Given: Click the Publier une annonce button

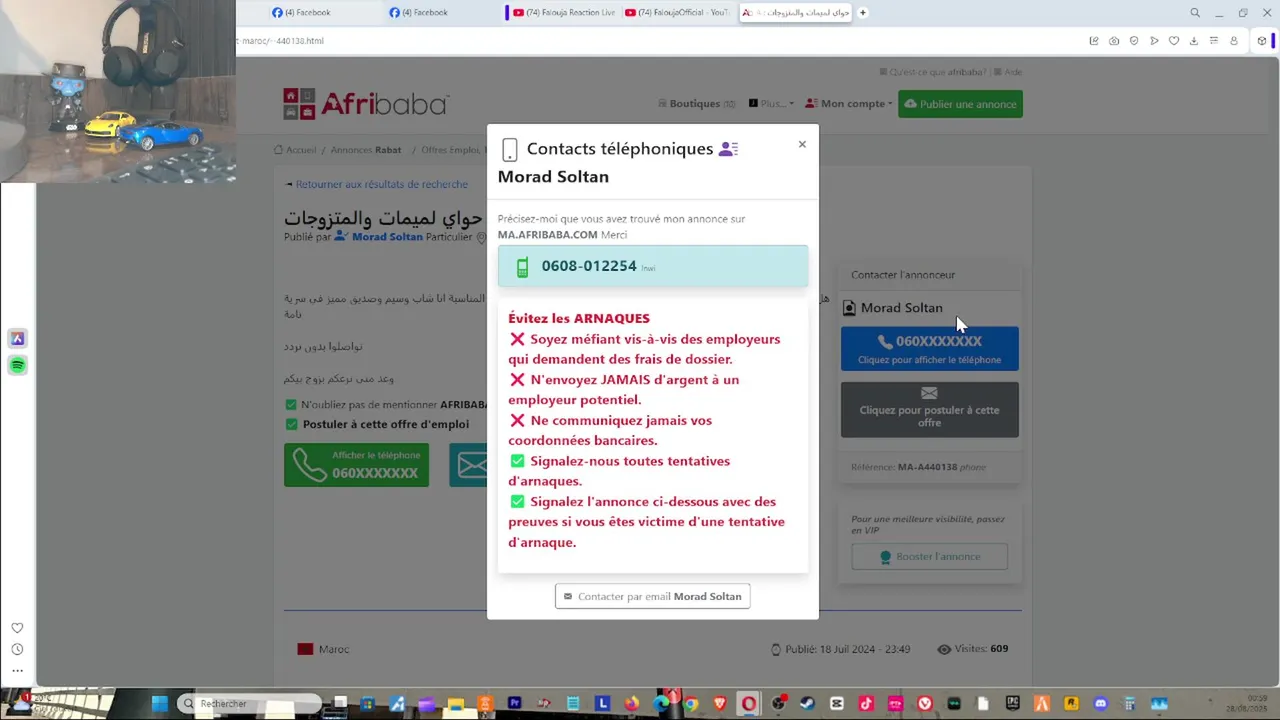Looking at the screenshot, I should pos(960,104).
